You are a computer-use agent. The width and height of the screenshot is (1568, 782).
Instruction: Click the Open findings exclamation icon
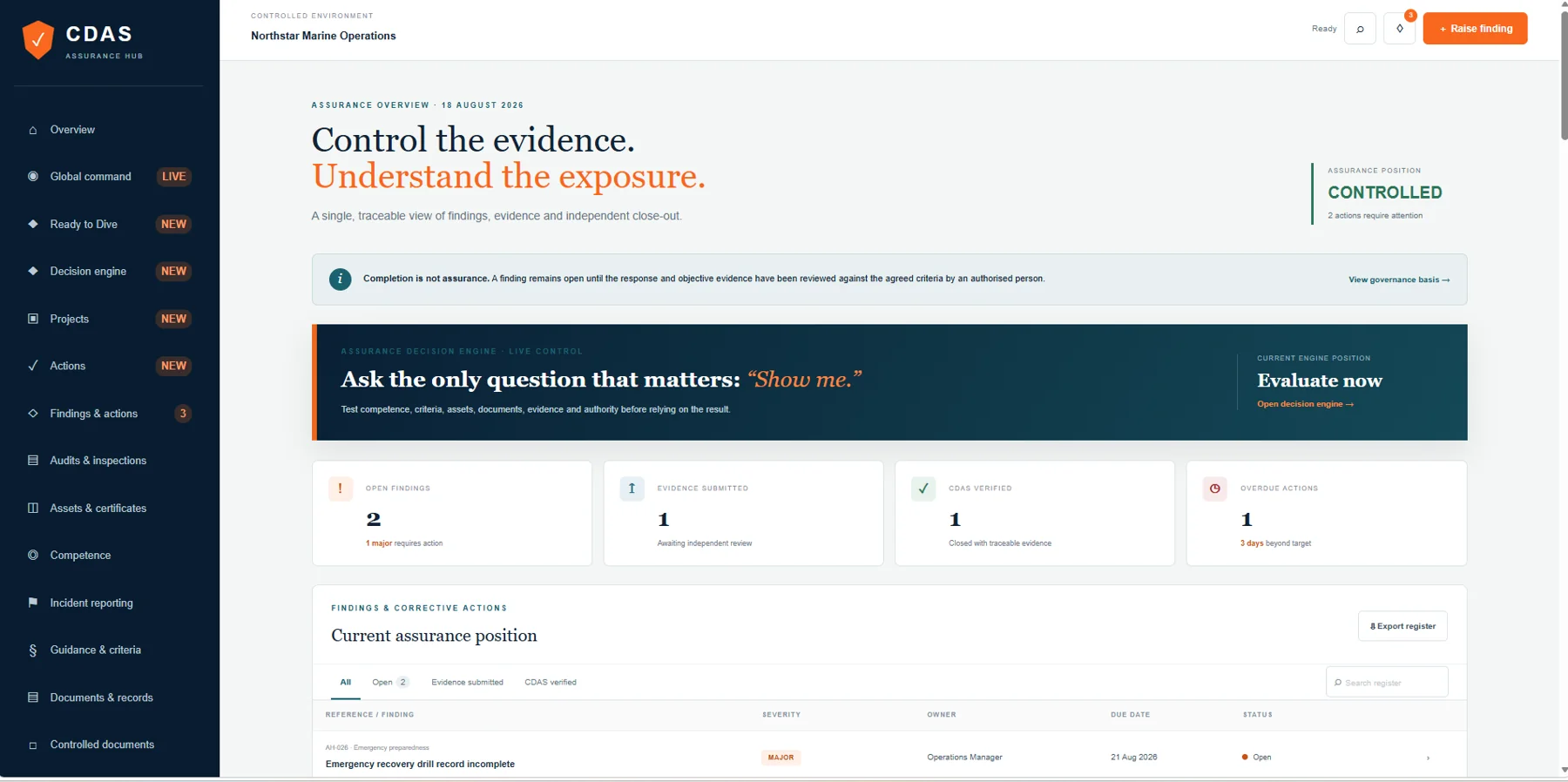click(x=341, y=489)
